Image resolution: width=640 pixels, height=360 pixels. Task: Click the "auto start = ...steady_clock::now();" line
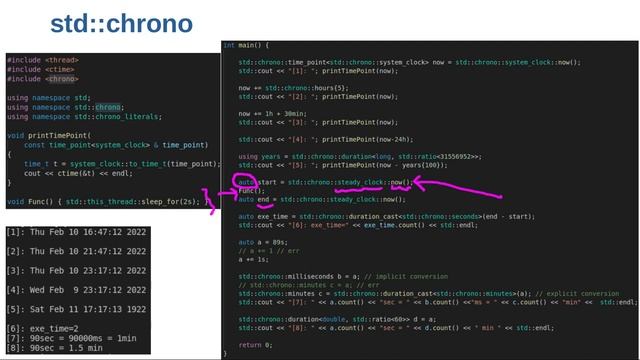[x=326, y=182]
